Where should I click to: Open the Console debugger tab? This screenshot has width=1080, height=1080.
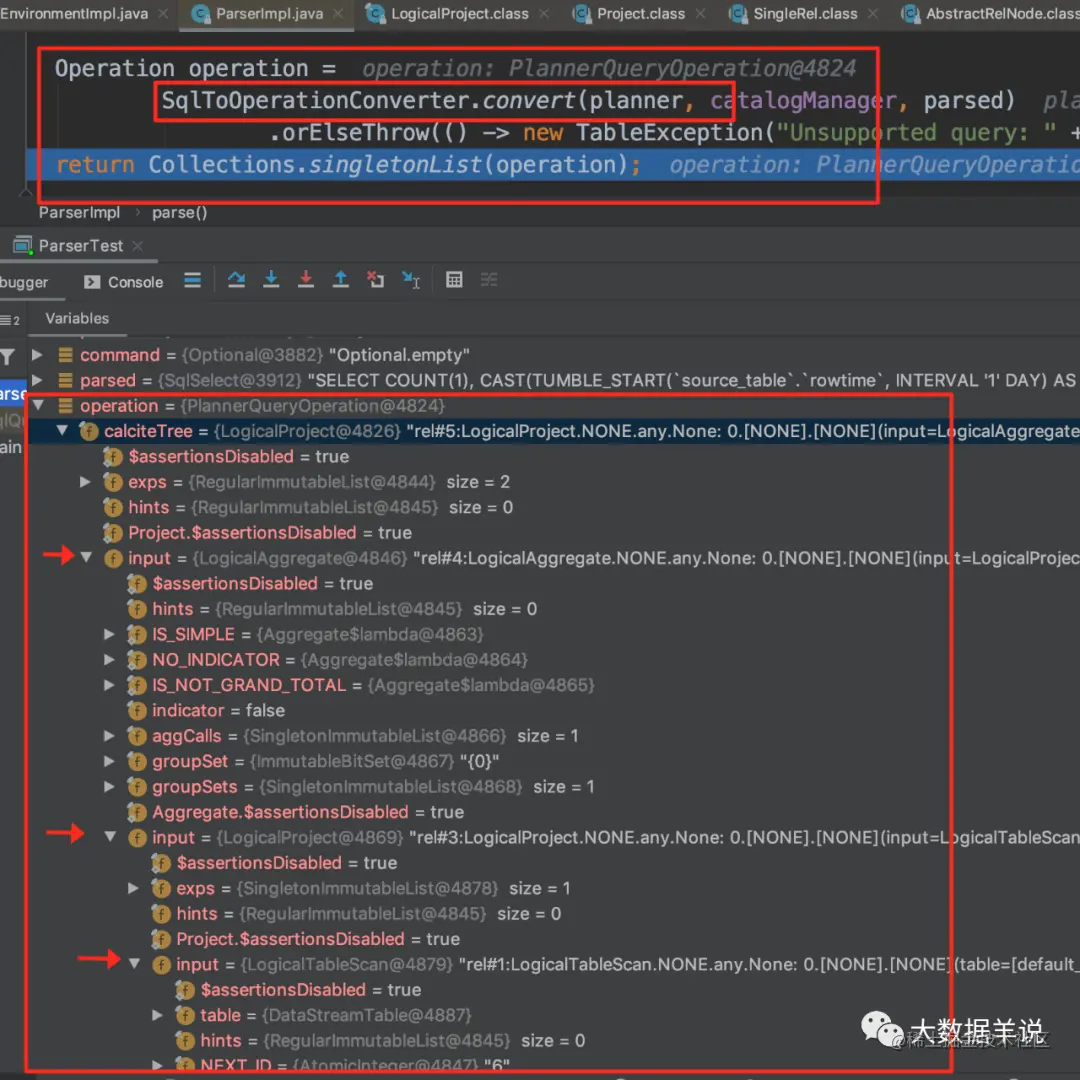click(125, 282)
